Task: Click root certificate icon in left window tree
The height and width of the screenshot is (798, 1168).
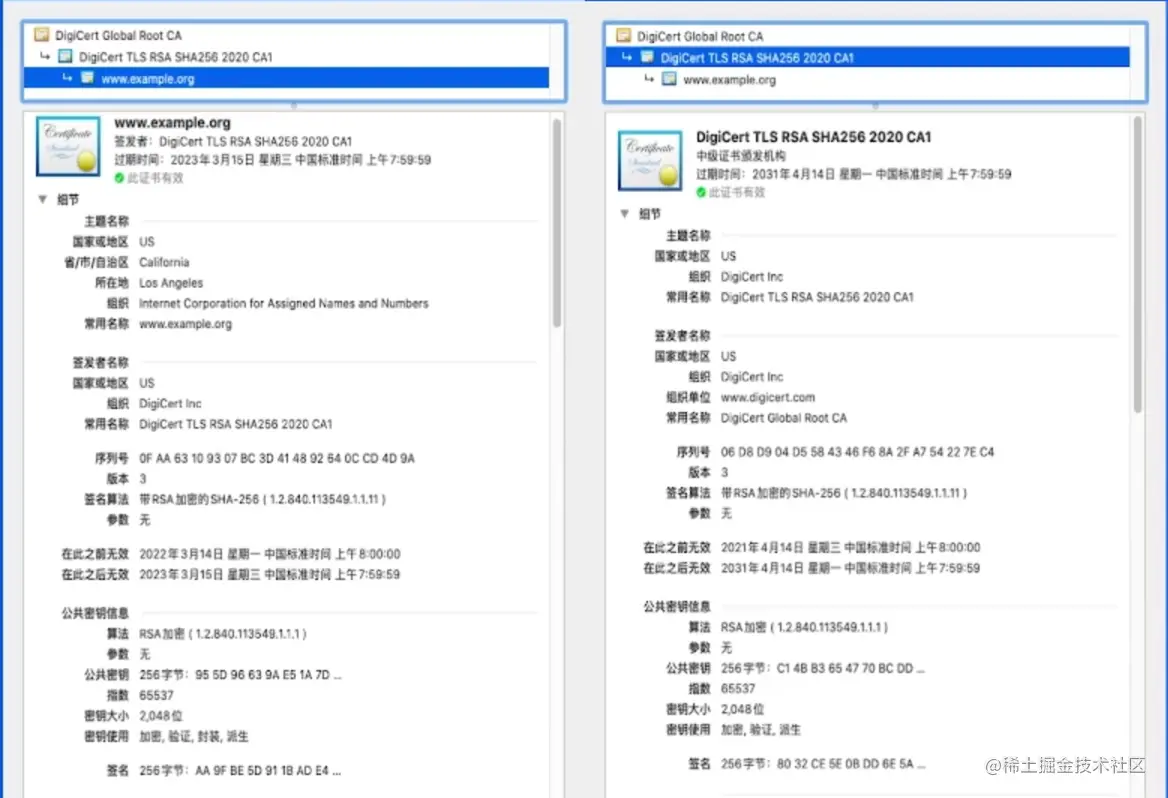Action: pyautogui.click(x=42, y=34)
